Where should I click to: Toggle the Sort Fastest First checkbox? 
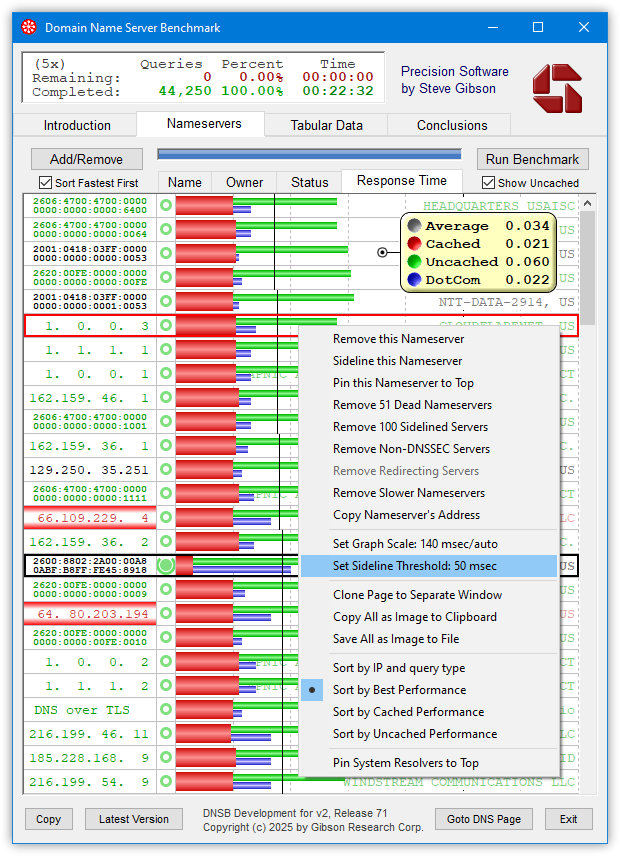tap(45, 183)
